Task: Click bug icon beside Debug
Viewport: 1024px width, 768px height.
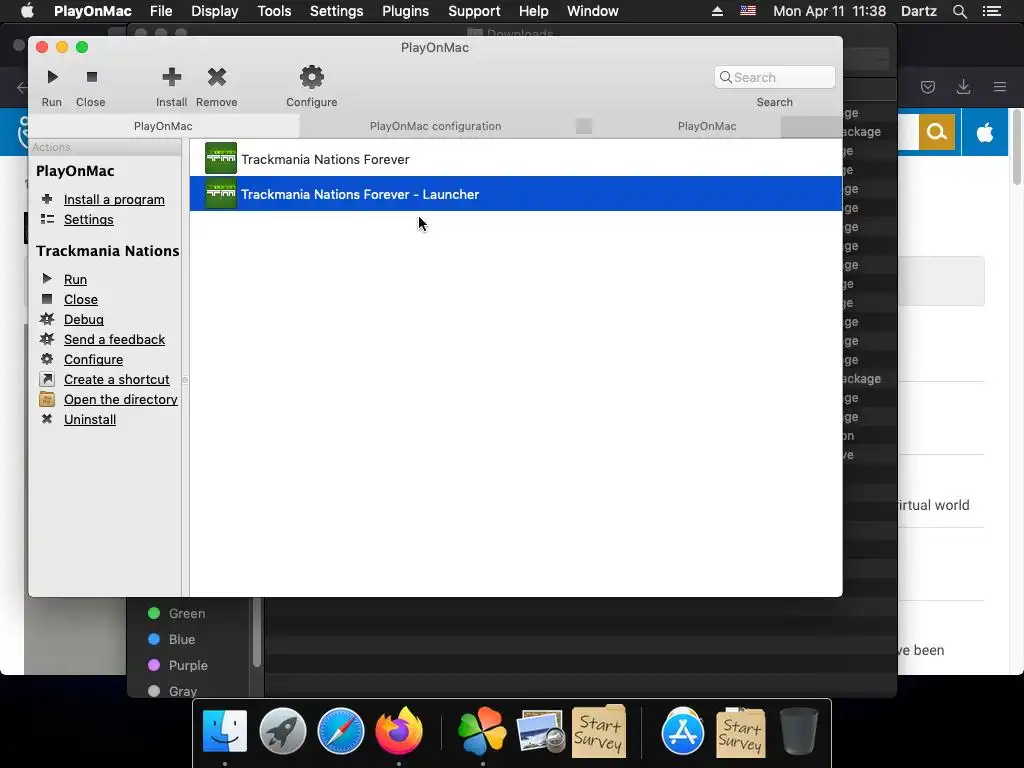Action: (x=47, y=319)
